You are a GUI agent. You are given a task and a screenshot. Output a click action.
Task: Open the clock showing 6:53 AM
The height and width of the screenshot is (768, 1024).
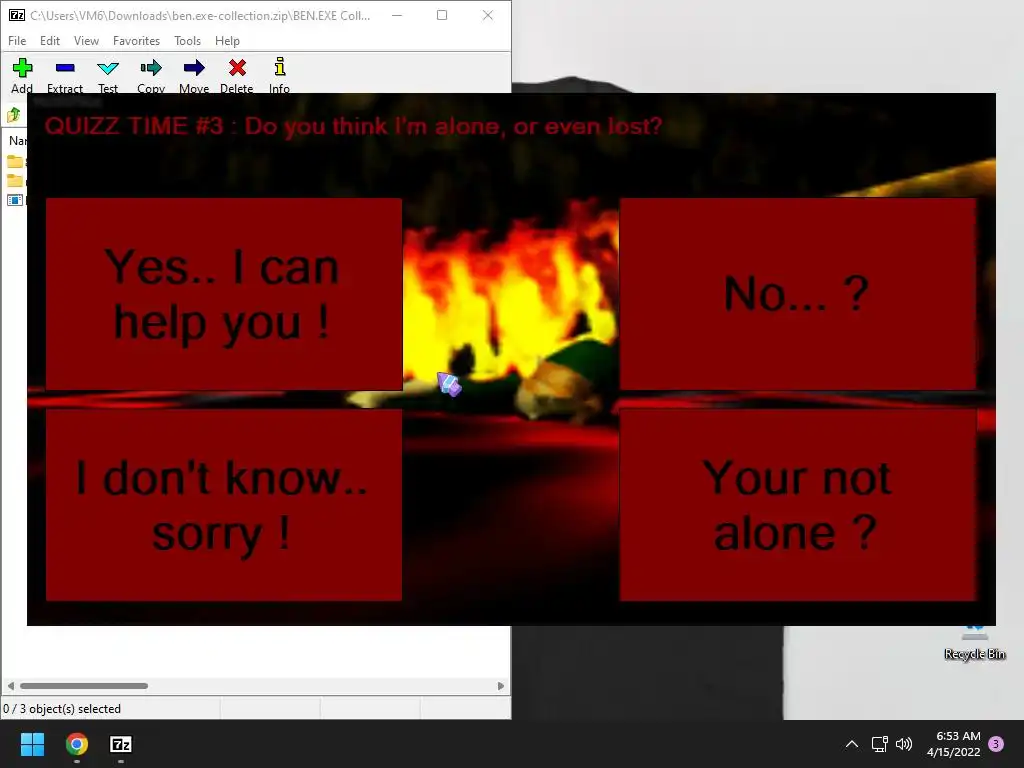pyautogui.click(x=953, y=744)
